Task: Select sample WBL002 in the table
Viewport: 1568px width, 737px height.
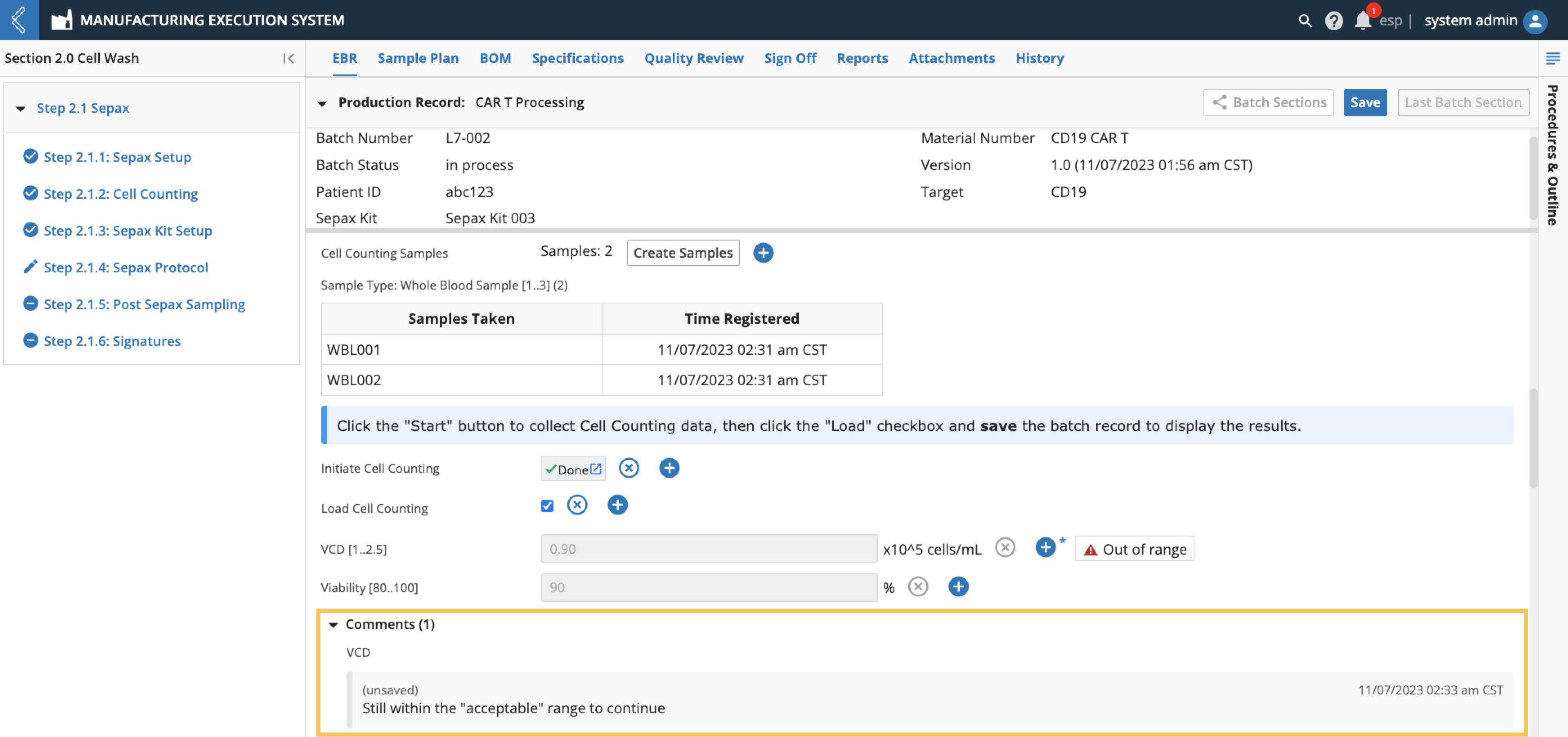Action: pyautogui.click(x=354, y=380)
